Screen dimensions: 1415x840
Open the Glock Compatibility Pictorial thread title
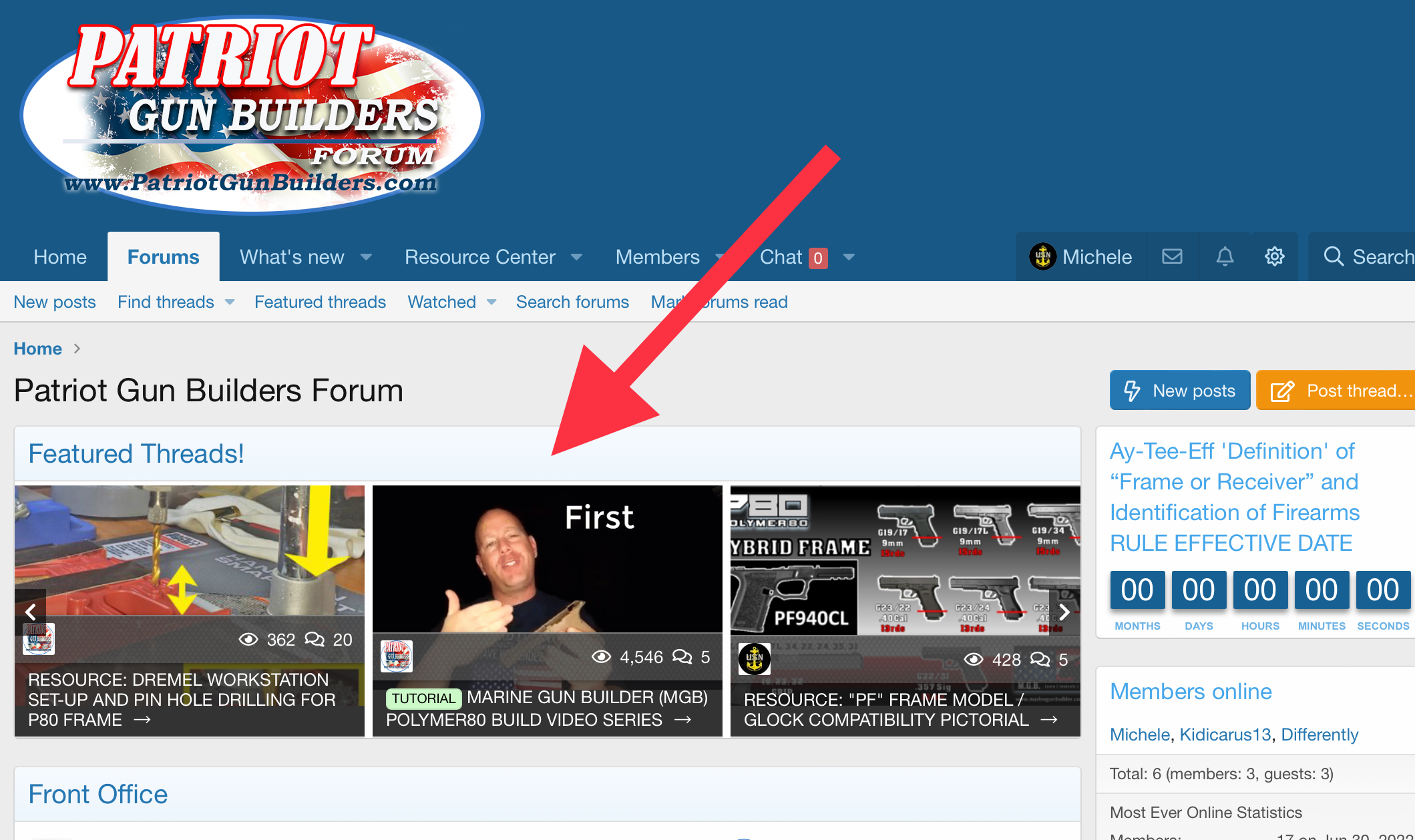click(x=886, y=710)
